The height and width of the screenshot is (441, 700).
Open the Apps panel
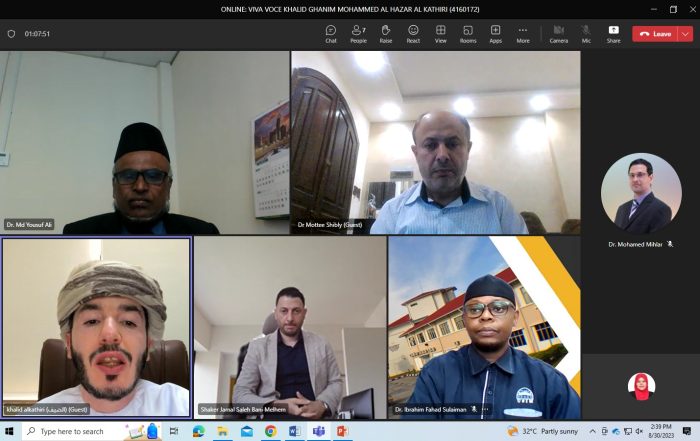point(495,33)
